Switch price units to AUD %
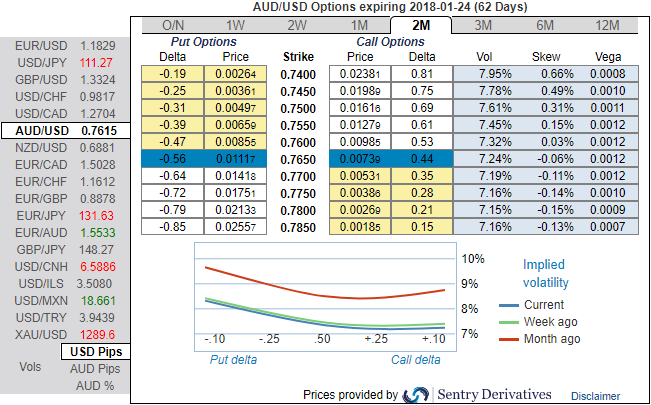Image resolution: width=651 pixels, height=405 pixels. [x=95, y=385]
